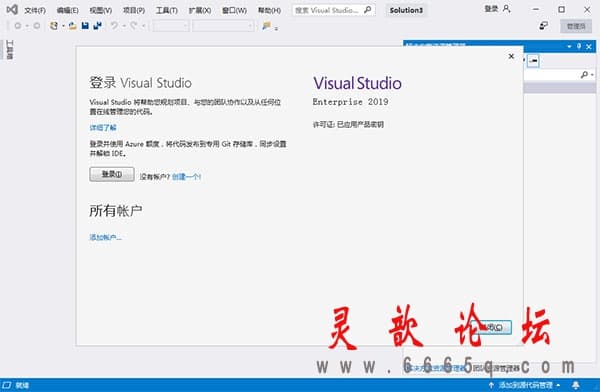
Task: Click the 关闭(C) button in dialog
Action: 491,327
